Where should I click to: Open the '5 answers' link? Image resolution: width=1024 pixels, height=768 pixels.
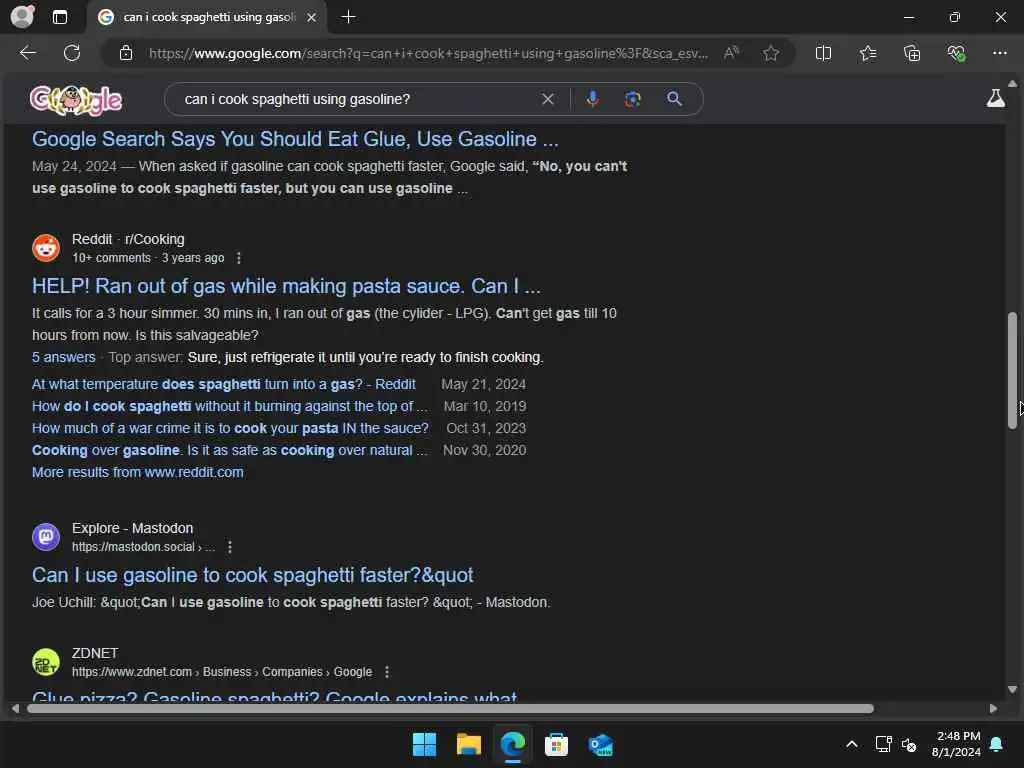[x=63, y=357]
